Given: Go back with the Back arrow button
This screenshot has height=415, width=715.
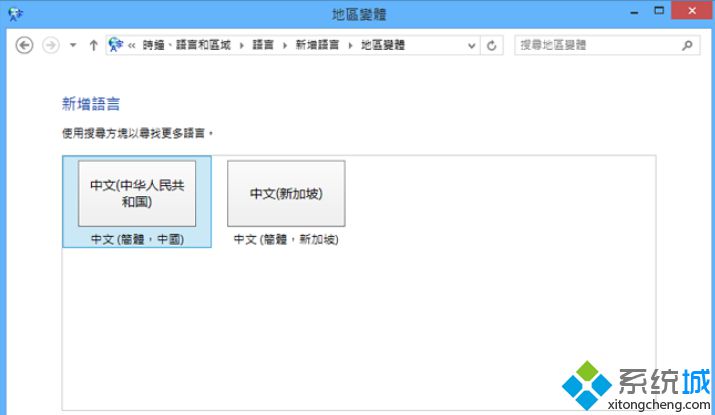Looking at the screenshot, I should tap(24, 45).
